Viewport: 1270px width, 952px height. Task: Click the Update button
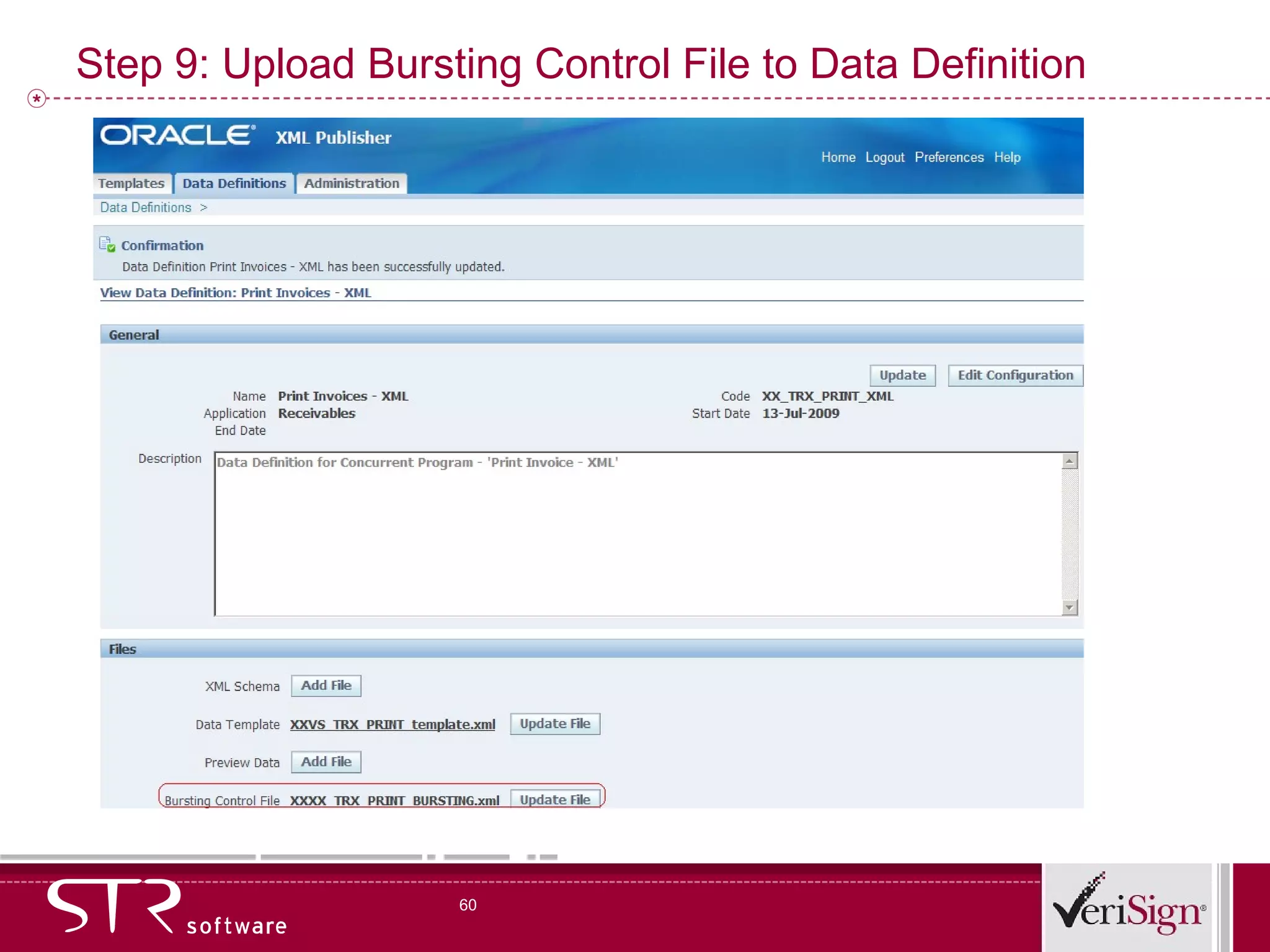[x=902, y=375]
